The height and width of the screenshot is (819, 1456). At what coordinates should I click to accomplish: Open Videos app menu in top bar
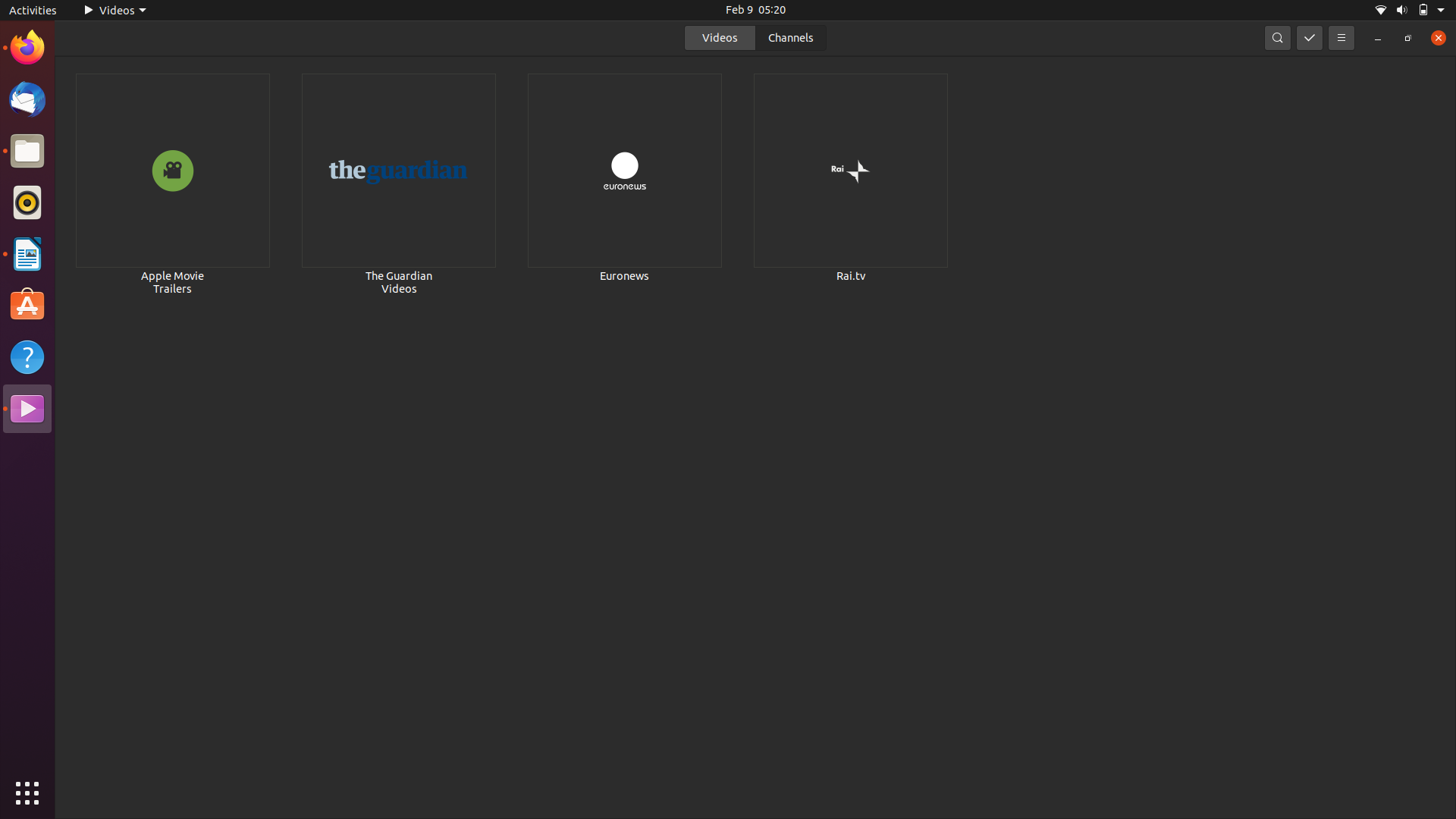pos(115,10)
